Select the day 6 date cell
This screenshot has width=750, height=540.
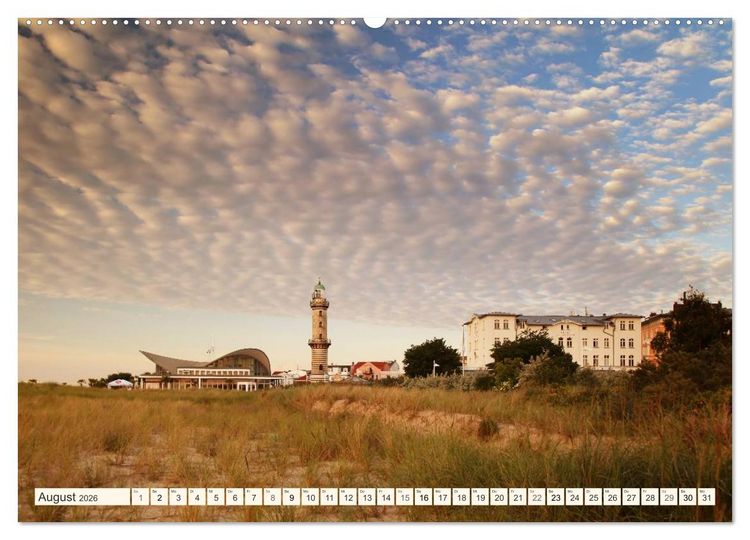(234, 496)
